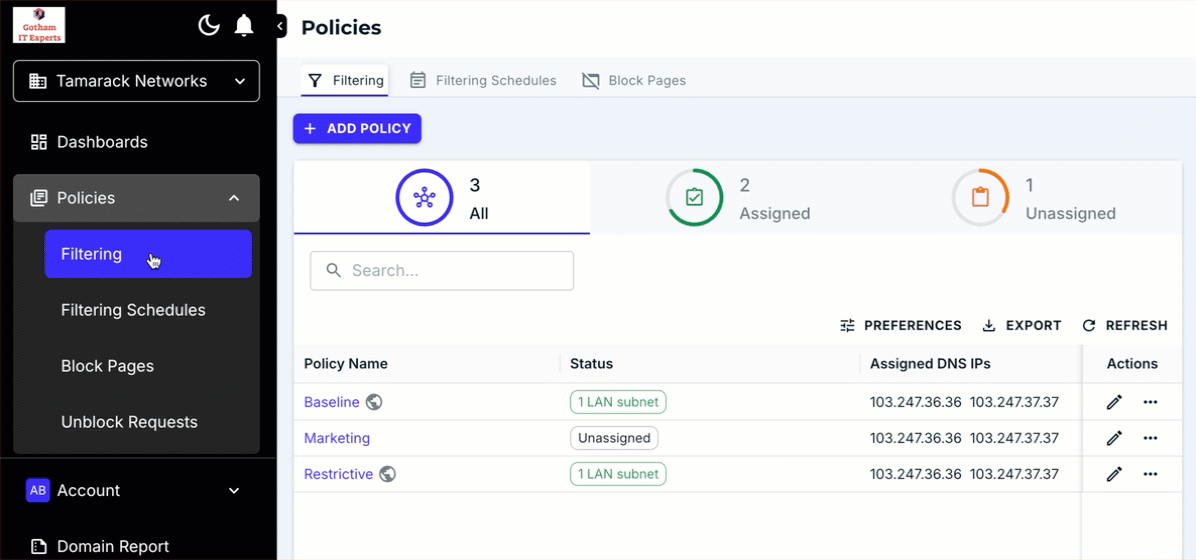Open the Tamarack Networks organization dropdown
Image resolution: width=1196 pixels, height=560 pixels.
point(137,81)
